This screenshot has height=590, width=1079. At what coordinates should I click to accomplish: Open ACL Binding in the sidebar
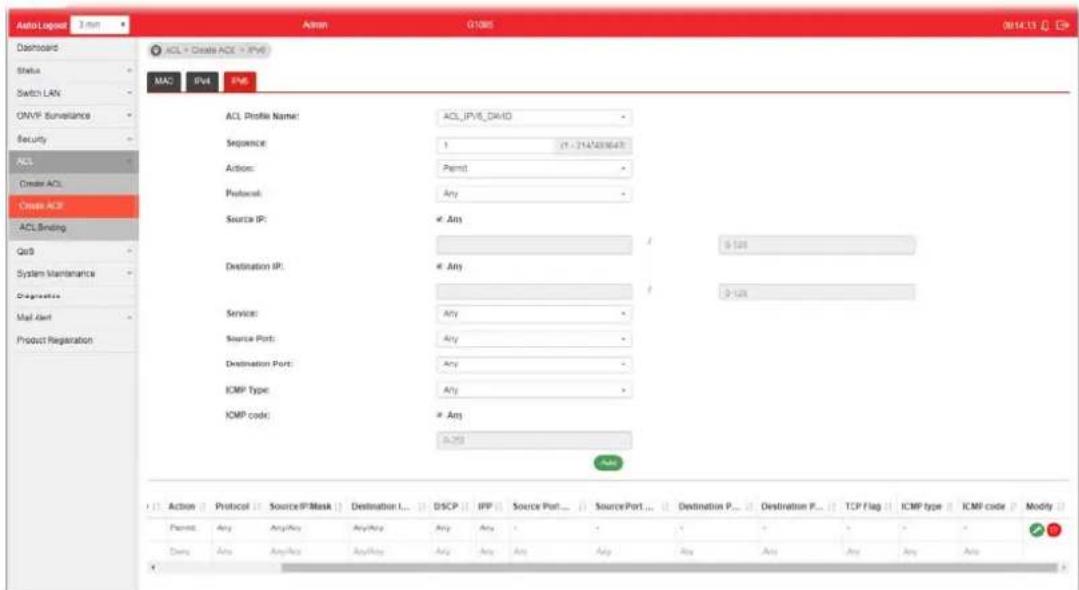(74, 228)
